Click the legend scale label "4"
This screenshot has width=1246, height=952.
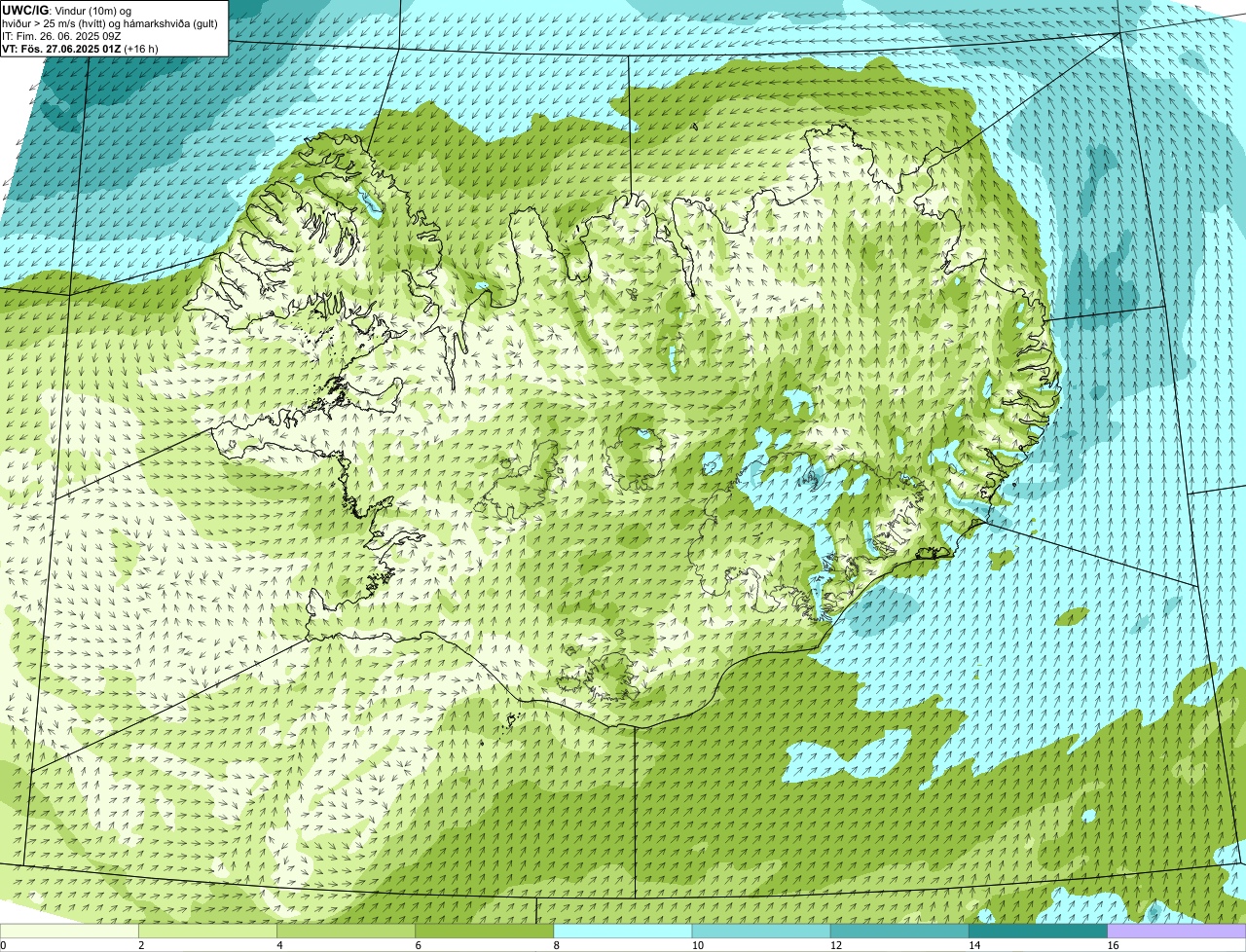tap(279, 945)
